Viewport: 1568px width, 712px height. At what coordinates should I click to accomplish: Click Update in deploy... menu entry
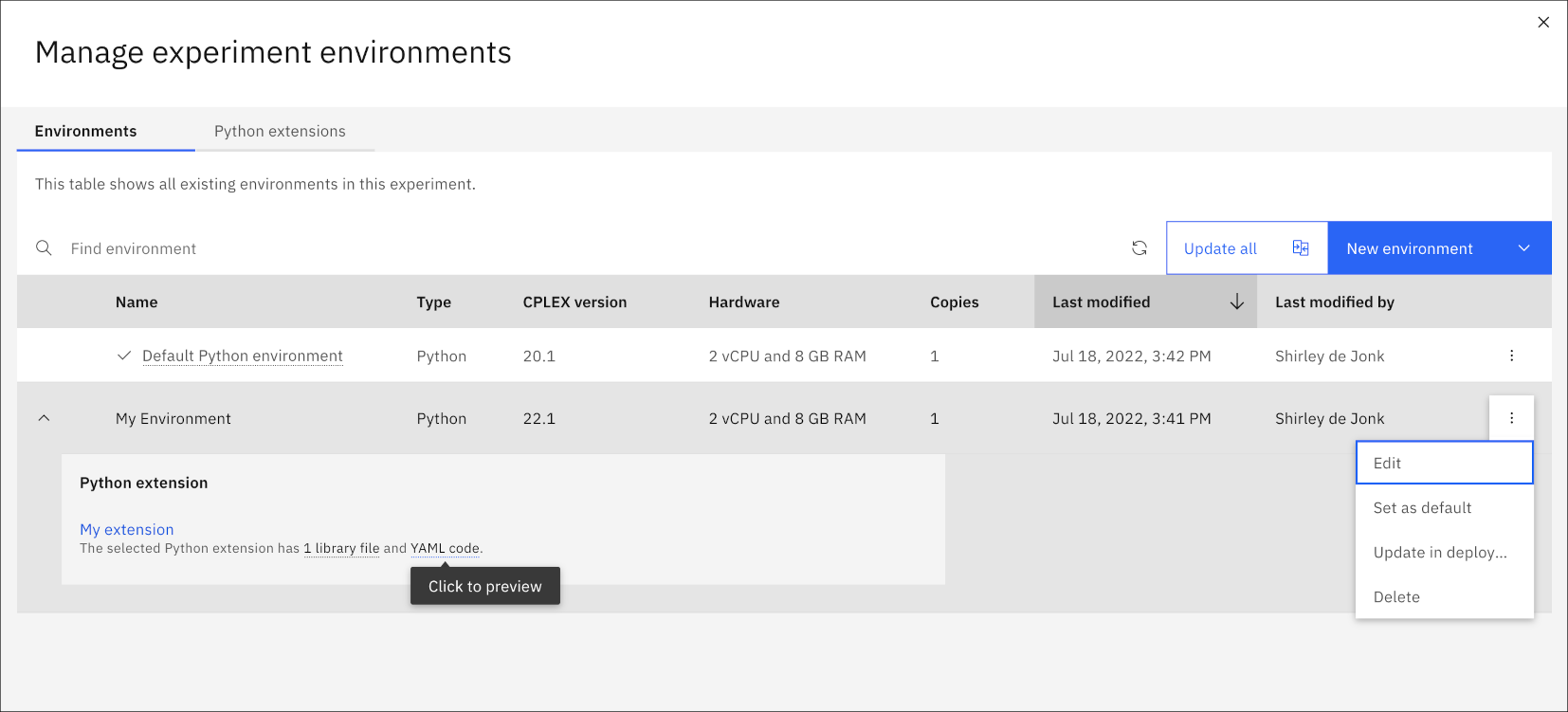point(1445,552)
